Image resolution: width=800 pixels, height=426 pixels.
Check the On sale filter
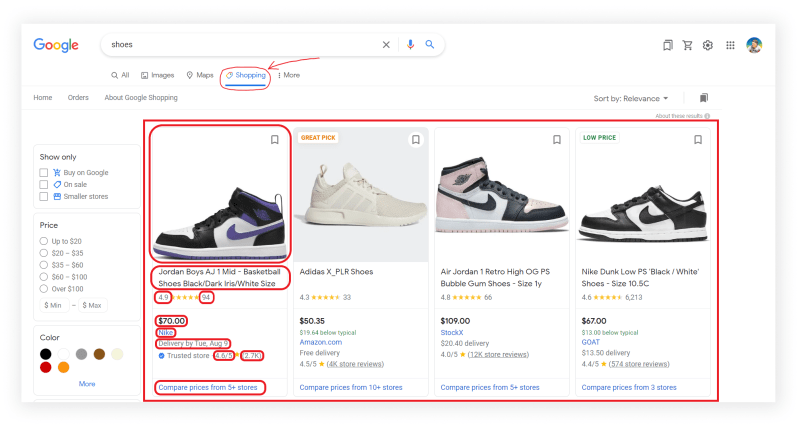(44, 184)
